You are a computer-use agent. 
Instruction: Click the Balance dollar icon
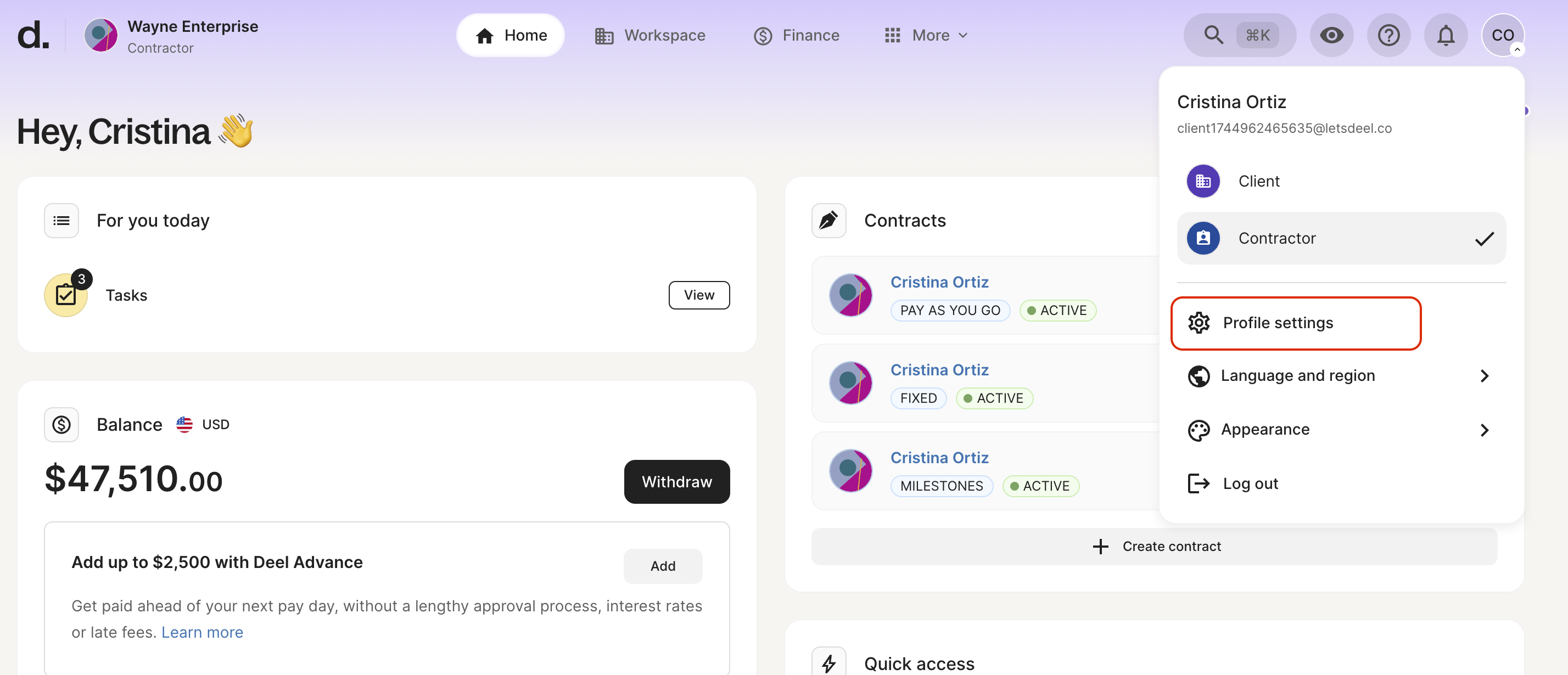[x=61, y=424]
